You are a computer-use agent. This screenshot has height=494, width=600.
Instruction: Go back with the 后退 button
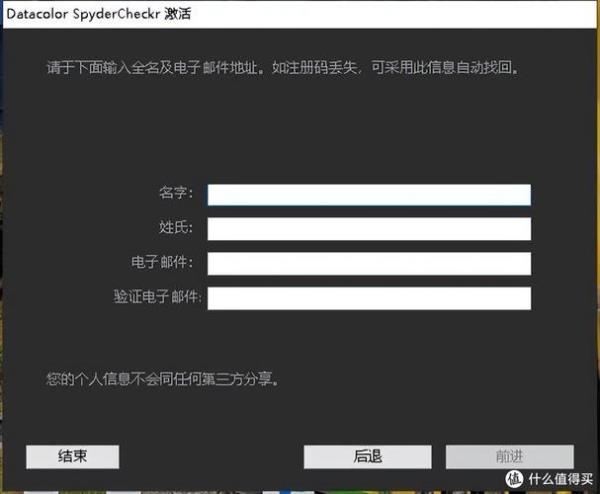pyautogui.click(x=368, y=457)
